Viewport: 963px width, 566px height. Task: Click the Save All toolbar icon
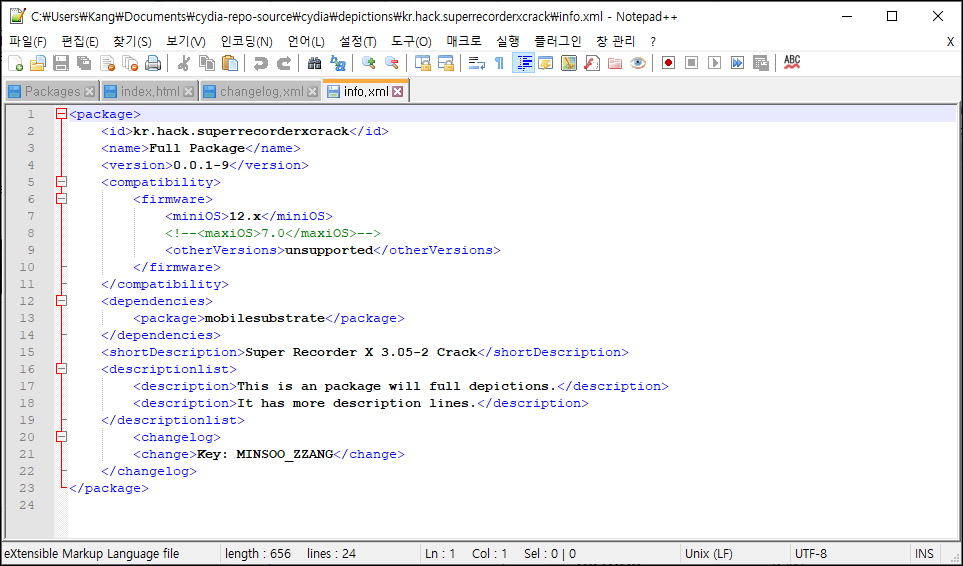coord(84,63)
